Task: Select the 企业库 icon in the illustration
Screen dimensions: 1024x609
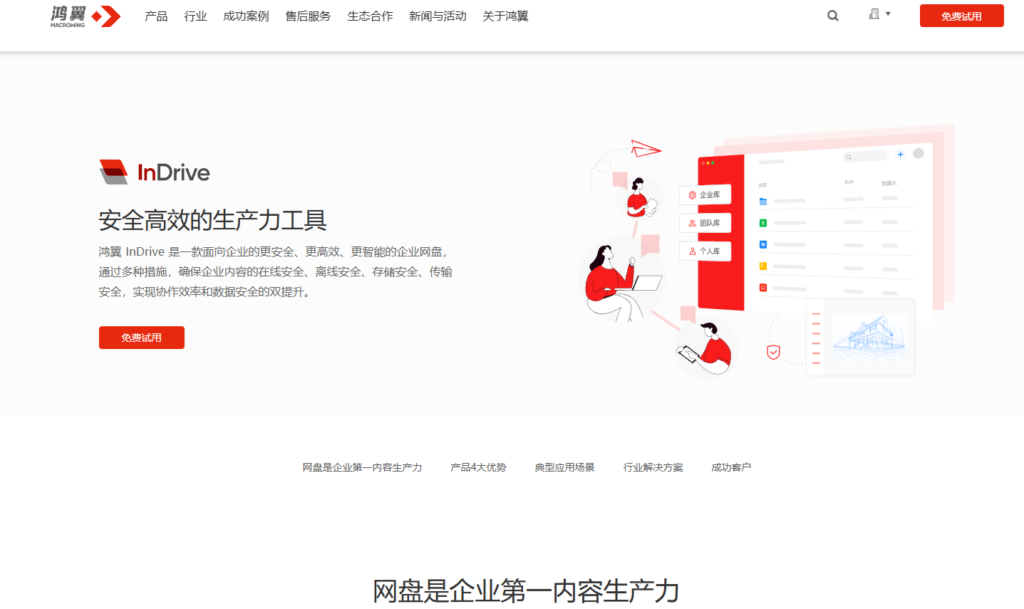Action: click(x=693, y=195)
